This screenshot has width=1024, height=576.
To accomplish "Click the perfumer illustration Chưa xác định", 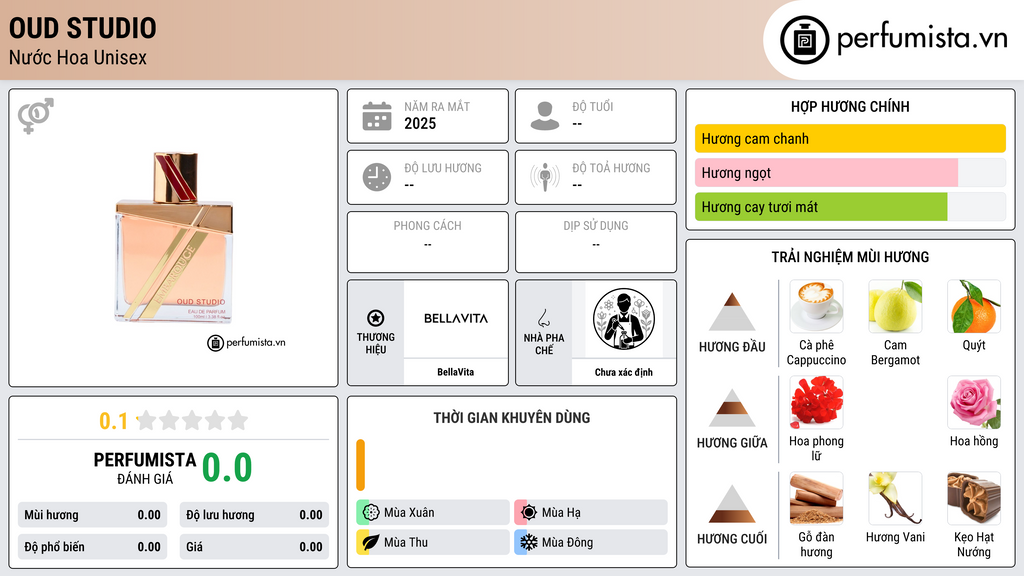I will [624, 319].
